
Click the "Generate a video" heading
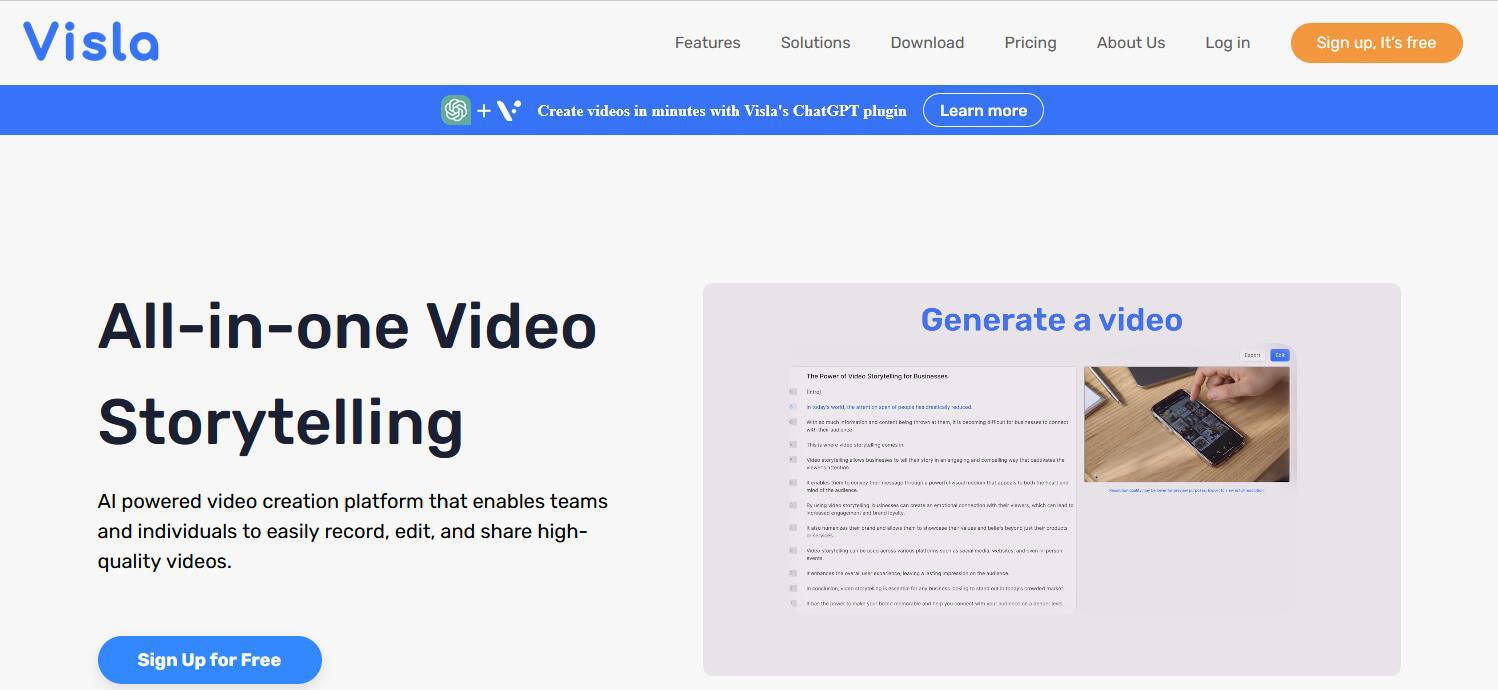click(1052, 320)
